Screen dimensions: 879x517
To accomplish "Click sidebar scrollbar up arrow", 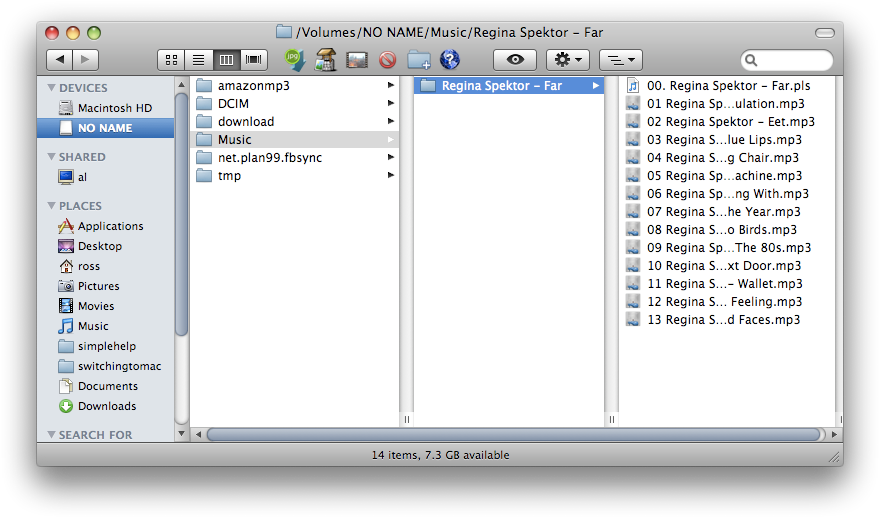I will [181, 85].
